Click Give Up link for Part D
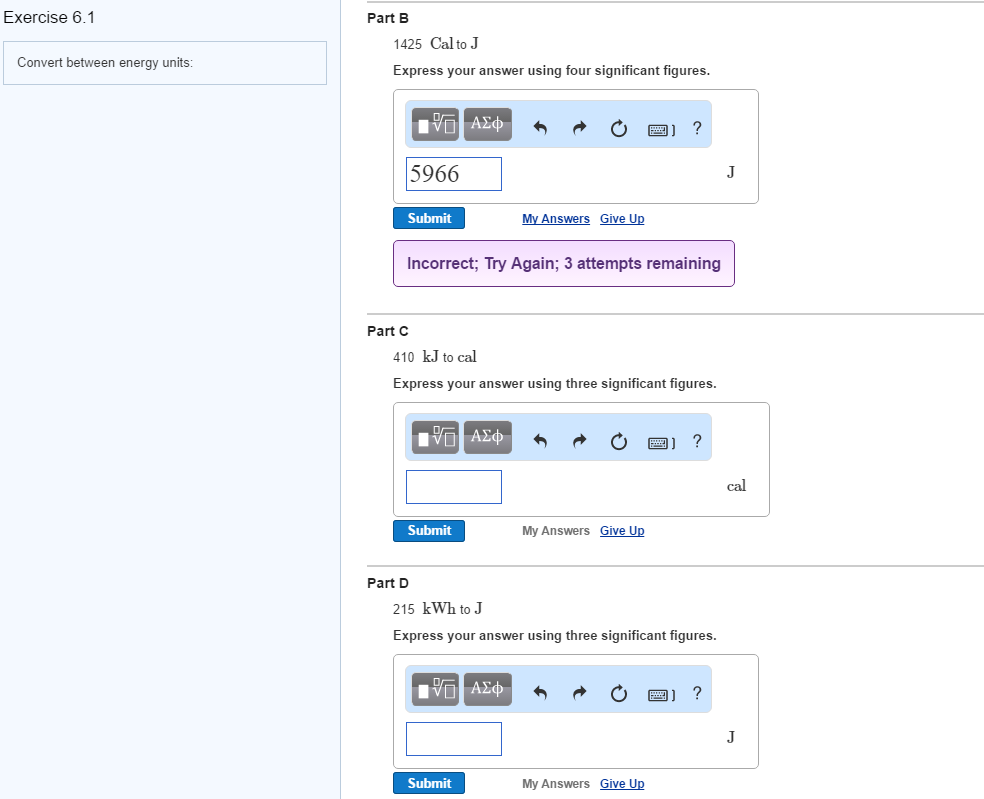This screenshot has height=799, width=984. click(622, 784)
